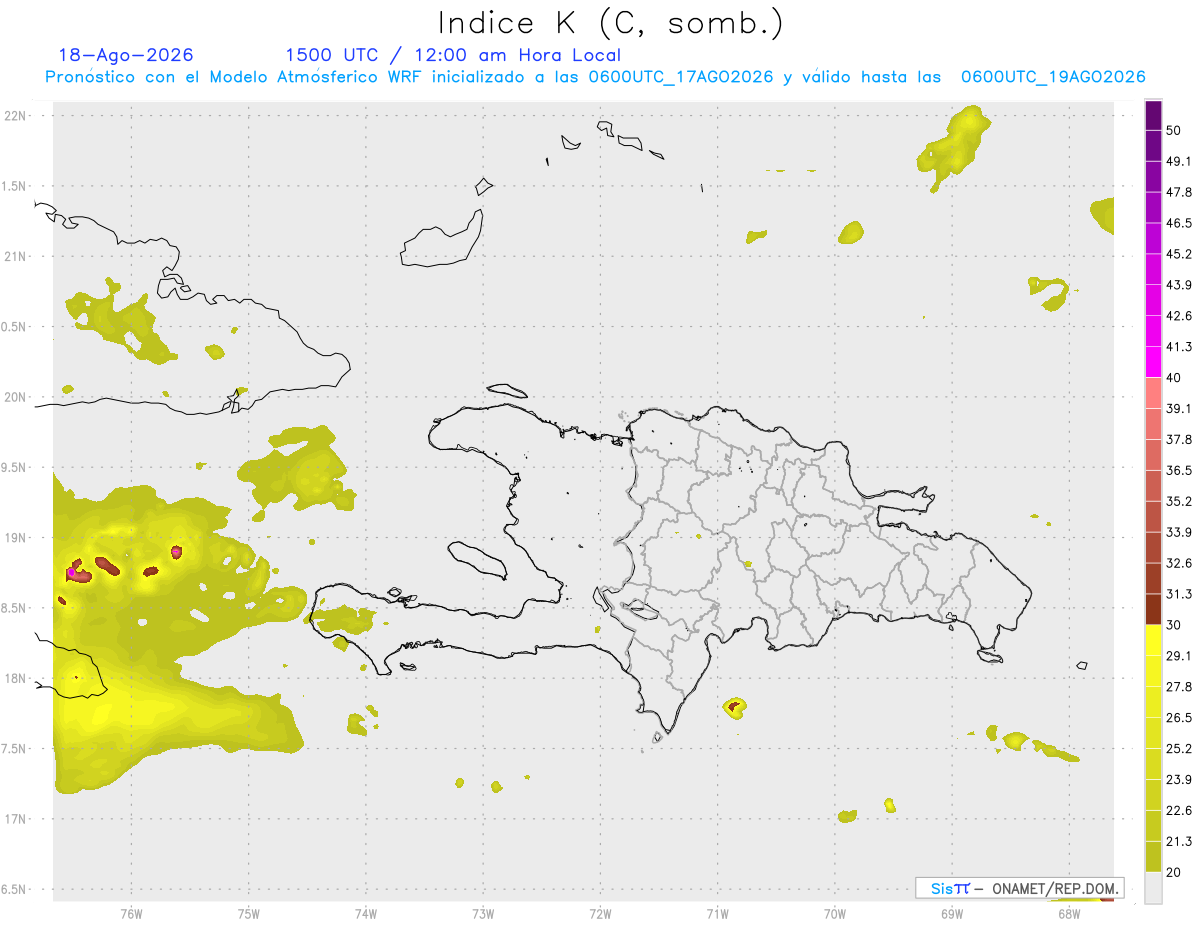The image size is (1200, 927).
Task: Click the colorbar value "32.6"
Action: [x=1180, y=564]
